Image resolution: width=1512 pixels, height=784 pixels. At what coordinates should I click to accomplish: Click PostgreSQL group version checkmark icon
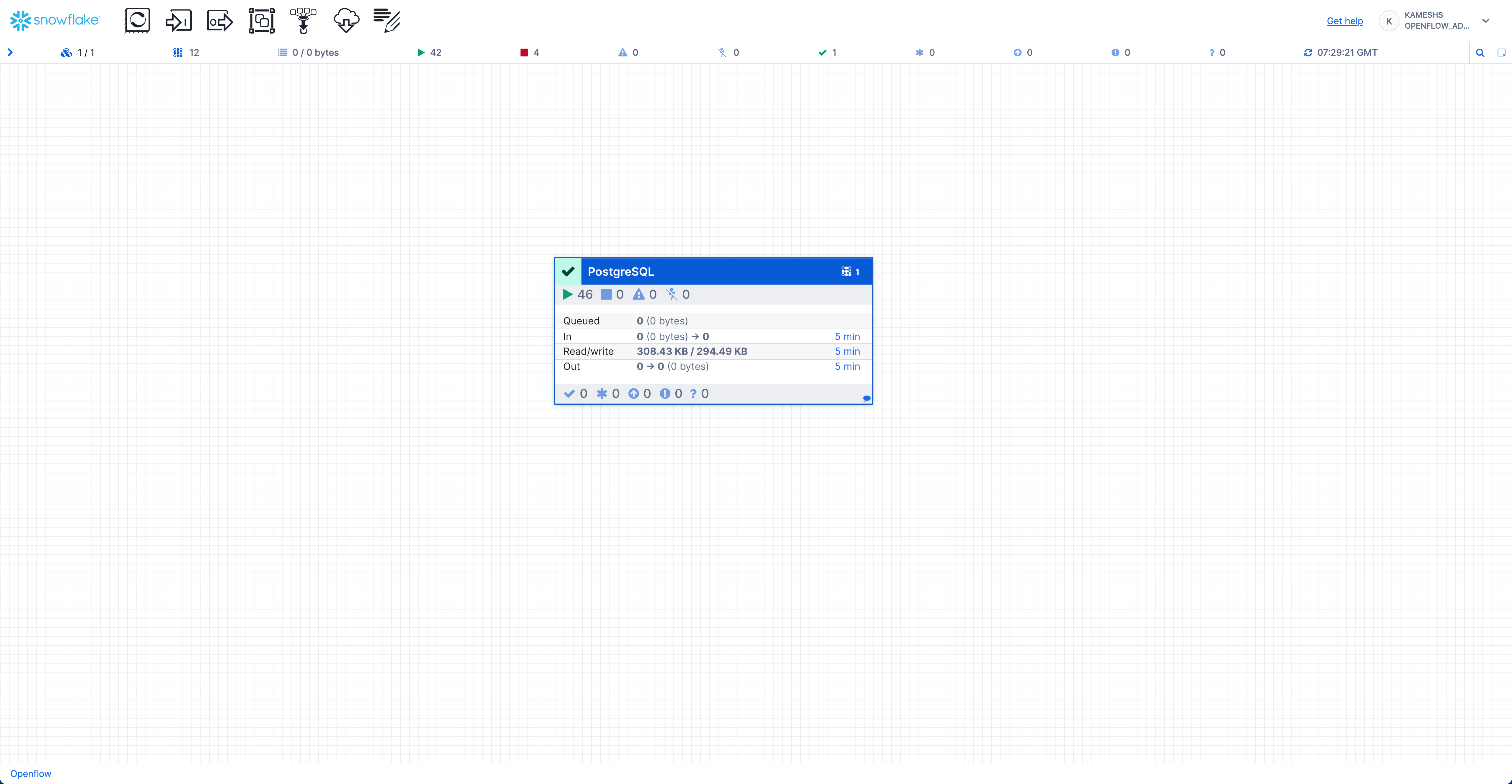pyautogui.click(x=568, y=272)
